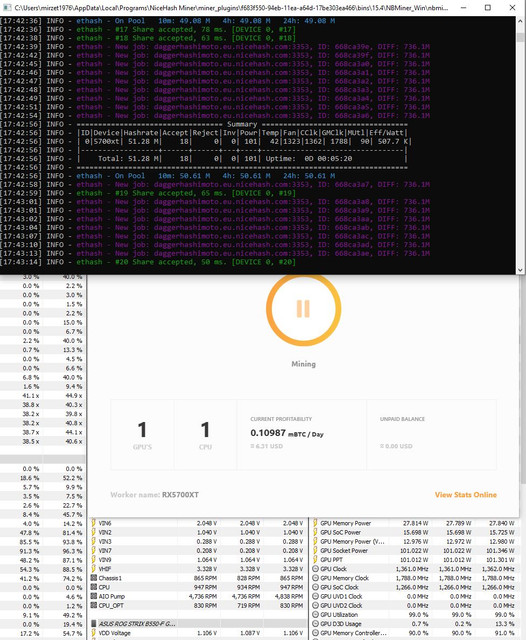Click the console window icon in the title bar
The height and width of the screenshot is (640, 526).
[x=7, y=7]
